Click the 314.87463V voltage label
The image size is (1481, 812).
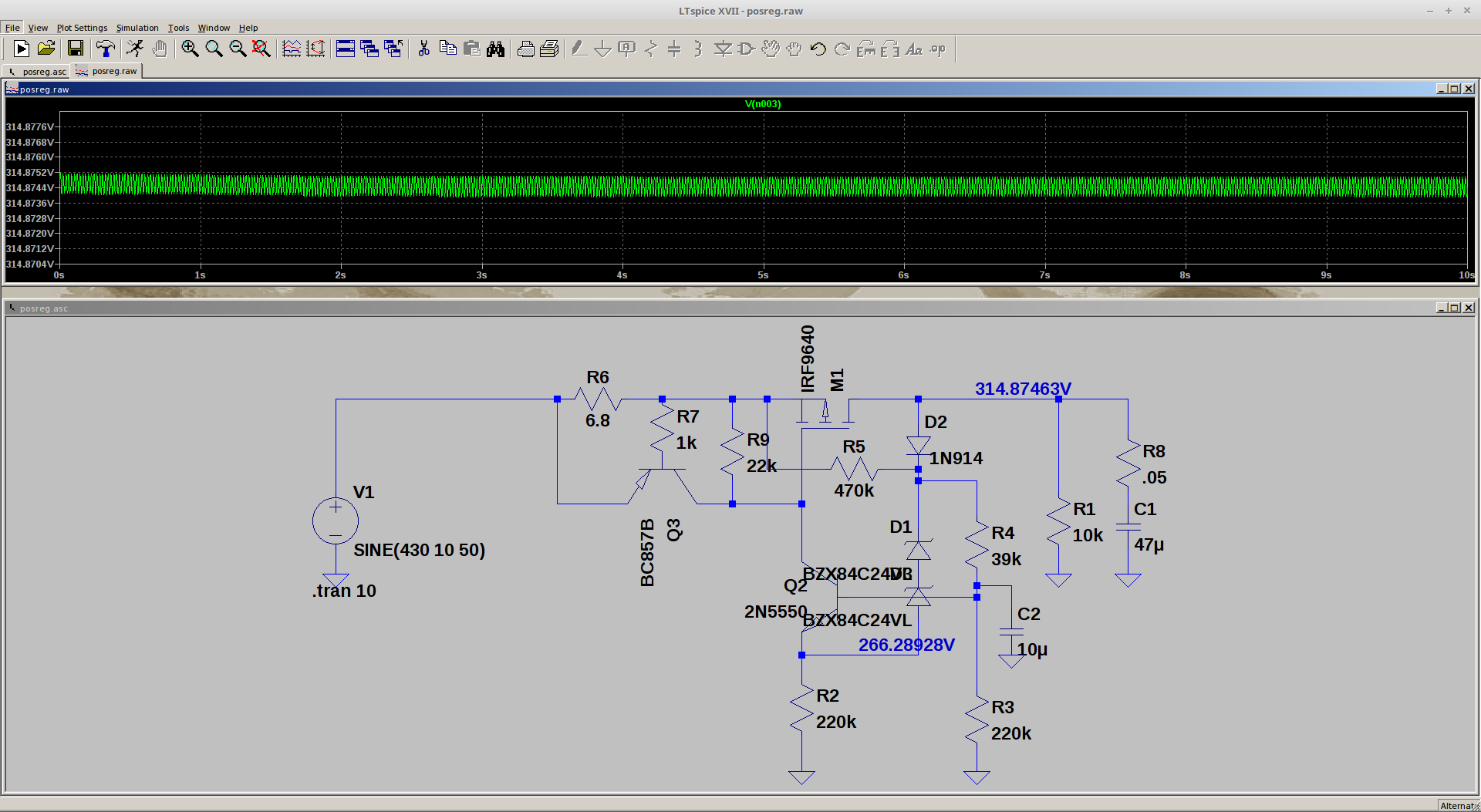[x=1023, y=389]
